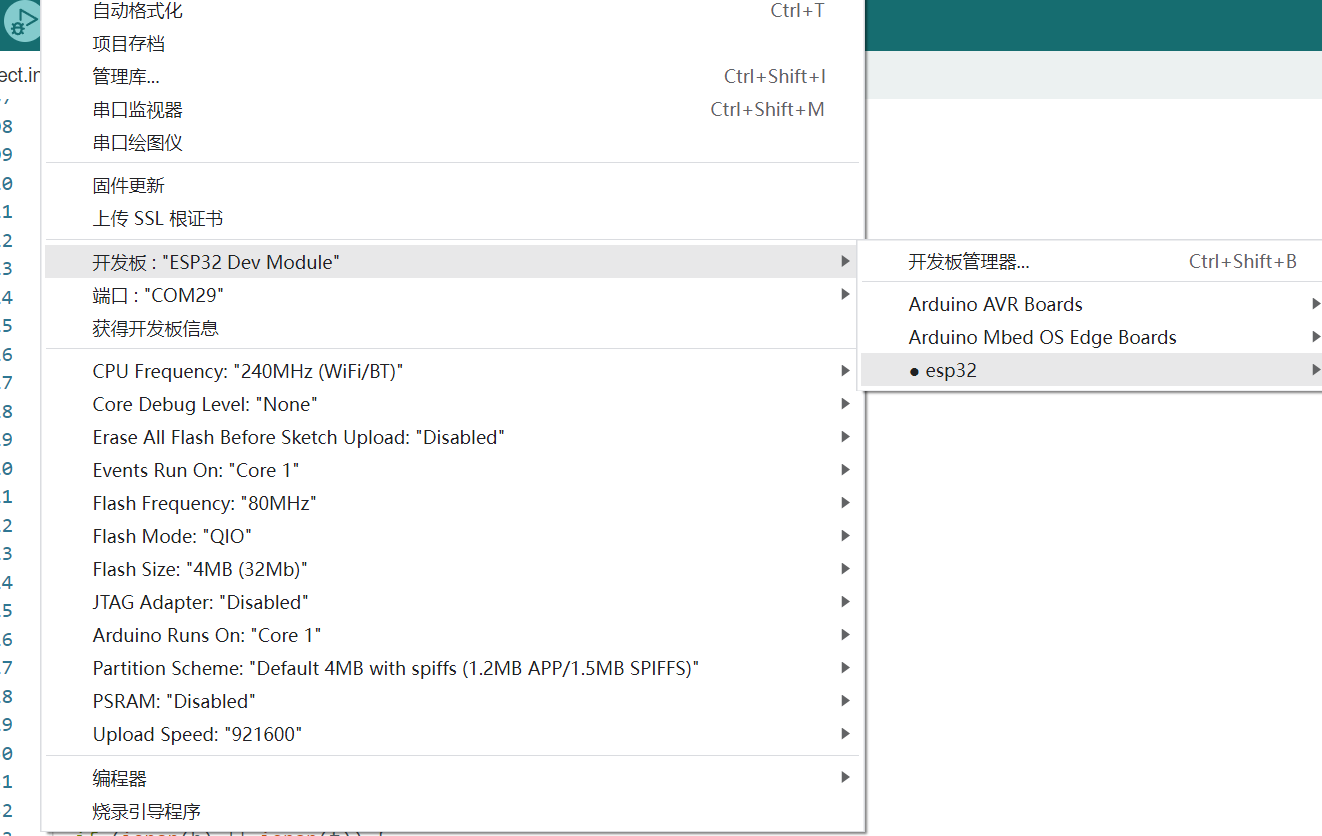Viewport: 1322px width, 836px height.
Task: Open Upload Speed "921600" setting
Action: coord(452,734)
